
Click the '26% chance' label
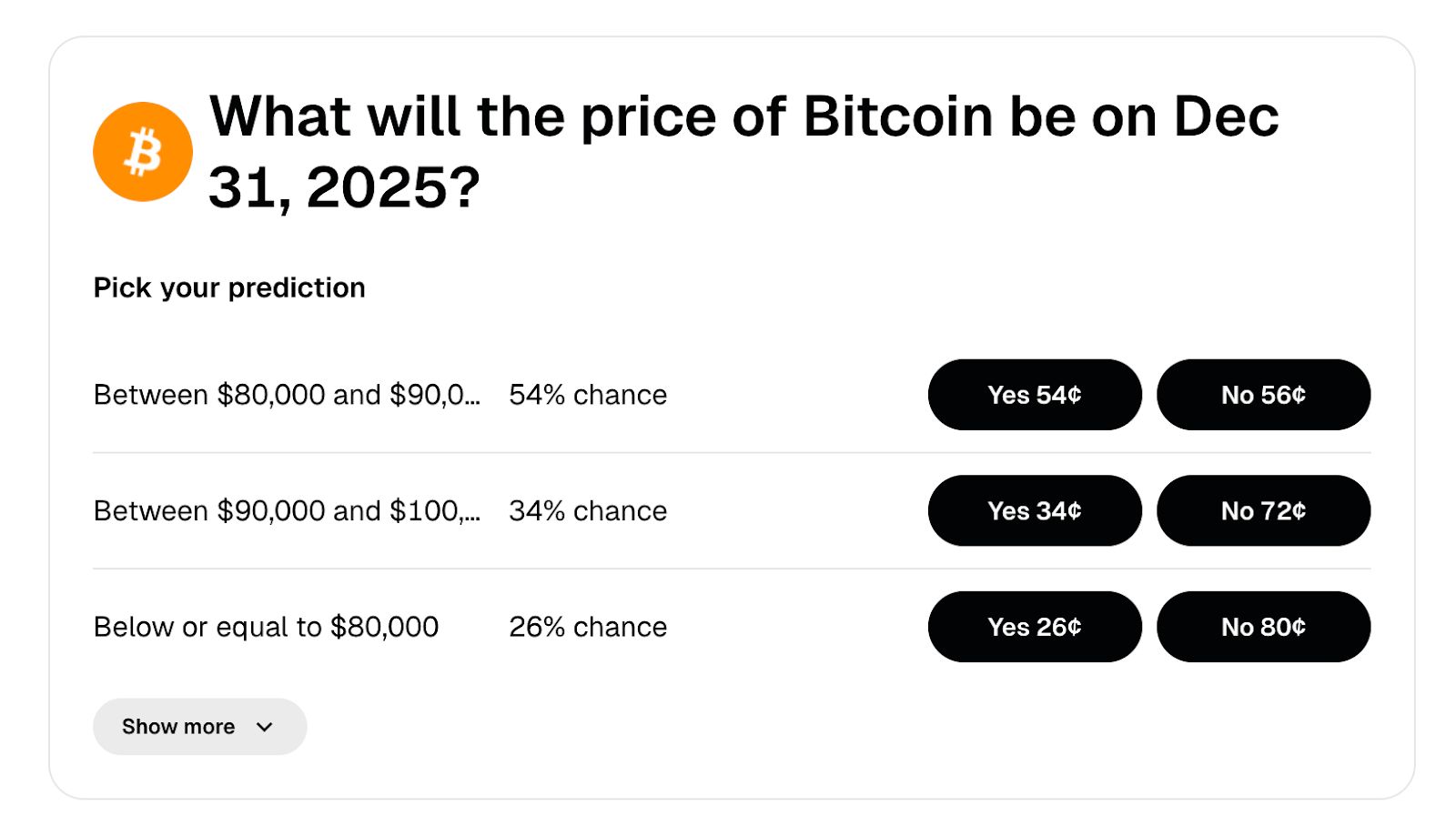(x=587, y=626)
